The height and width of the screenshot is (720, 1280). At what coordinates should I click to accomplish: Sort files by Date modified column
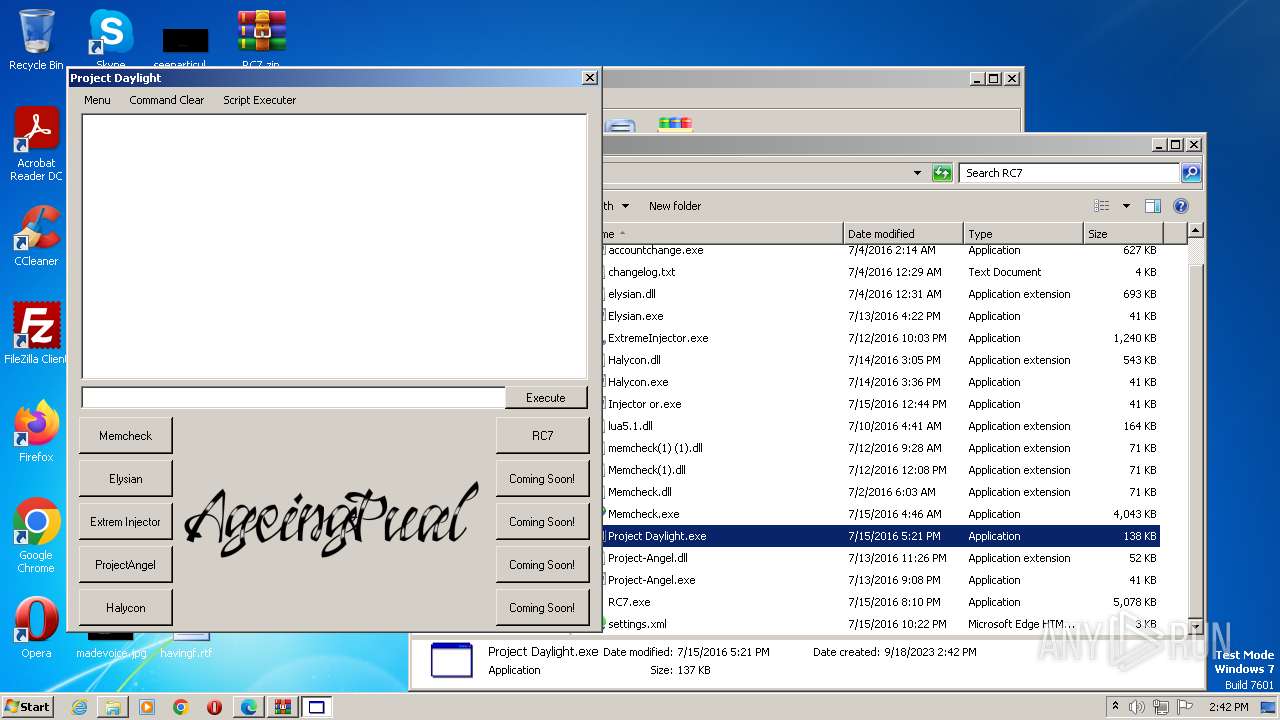[x=903, y=233]
